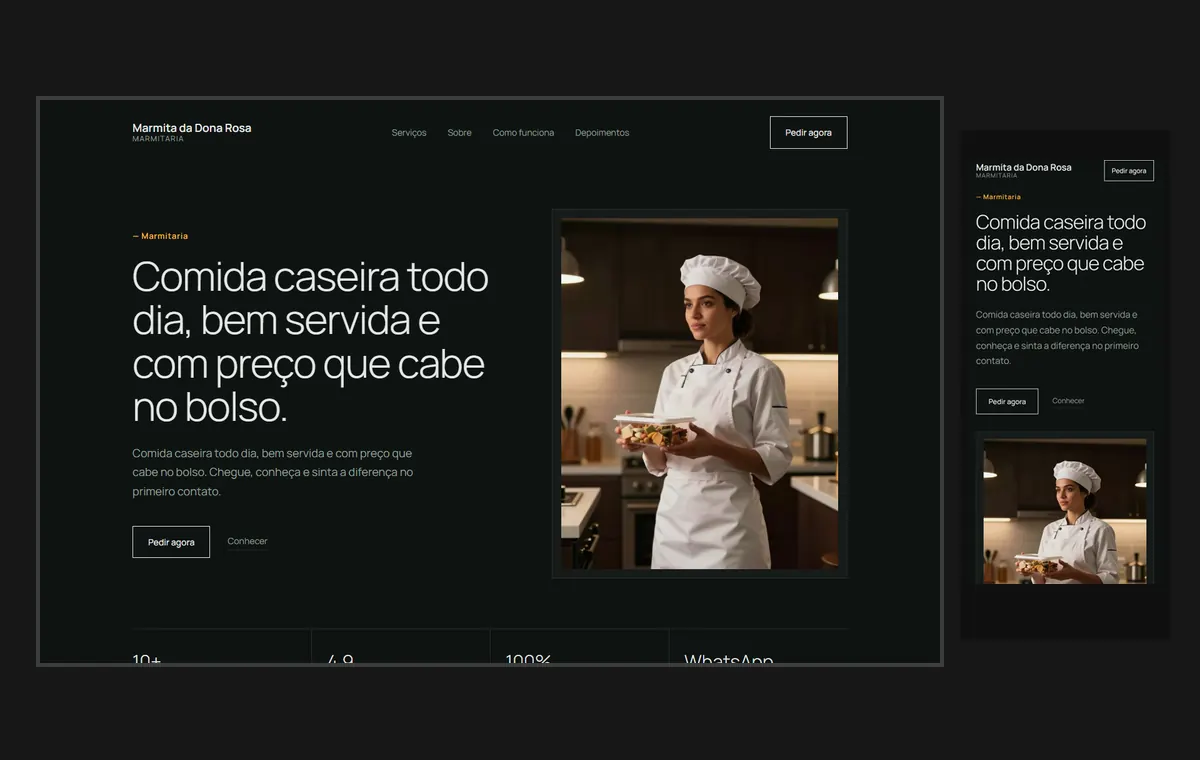Image resolution: width=1200 pixels, height=760 pixels.
Task: Select the desktop hero description paragraph
Action: [x=273, y=473]
